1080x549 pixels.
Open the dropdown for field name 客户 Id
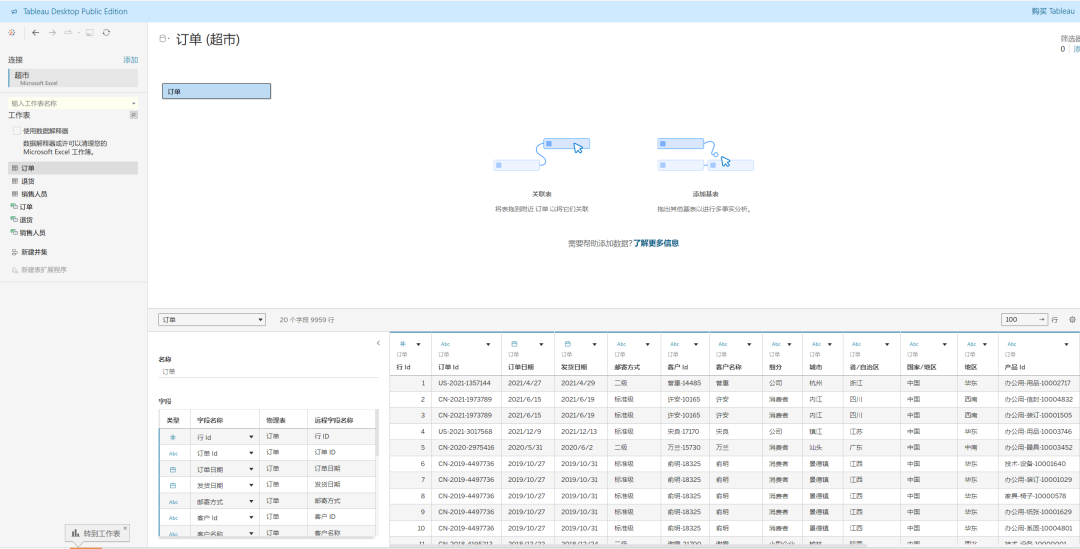pos(251,518)
